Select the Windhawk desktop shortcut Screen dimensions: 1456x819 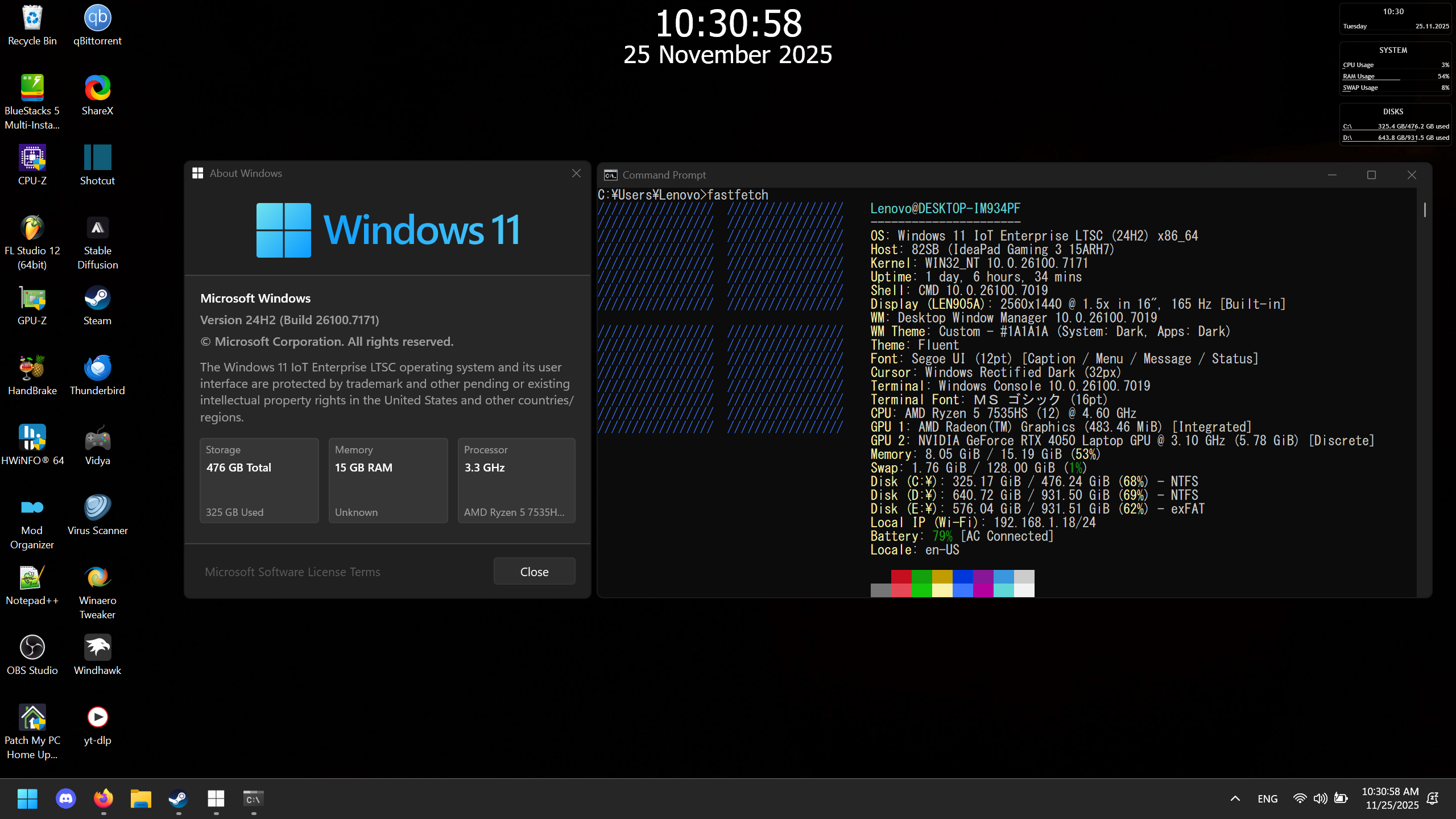click(x=97, y=647)
